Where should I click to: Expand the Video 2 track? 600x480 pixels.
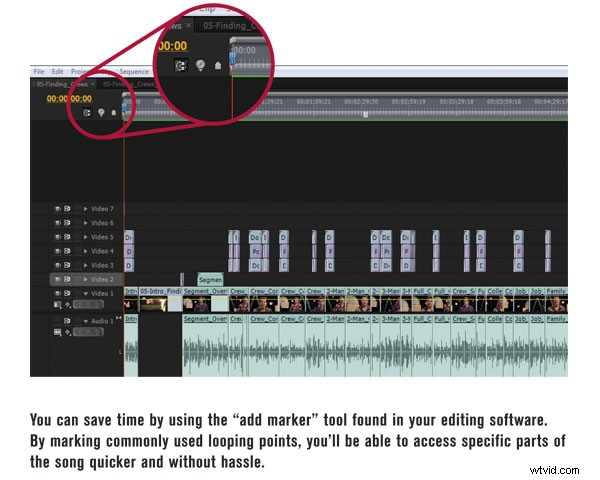[x=86, y=279]
